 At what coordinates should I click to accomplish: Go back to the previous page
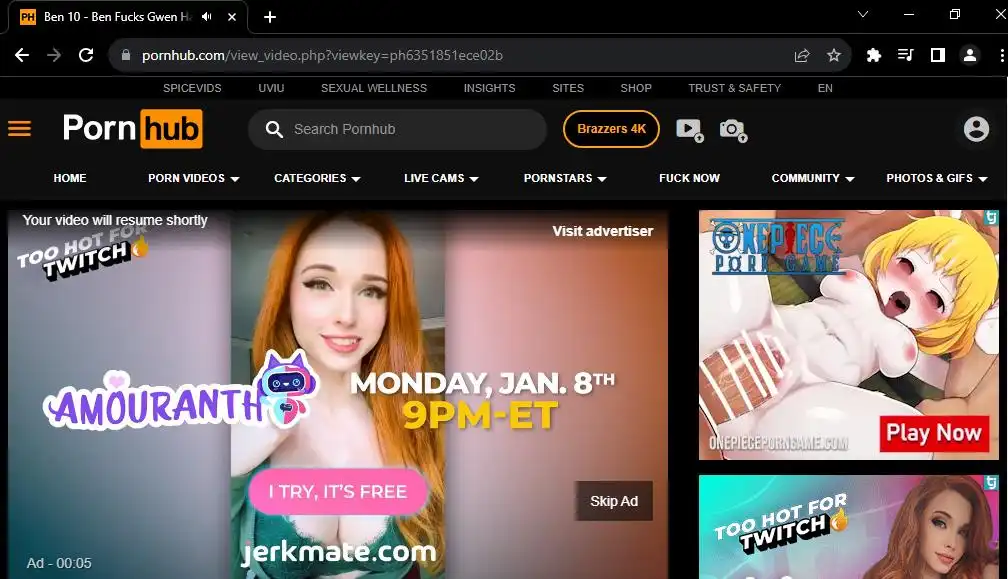(x=22, y=55)
